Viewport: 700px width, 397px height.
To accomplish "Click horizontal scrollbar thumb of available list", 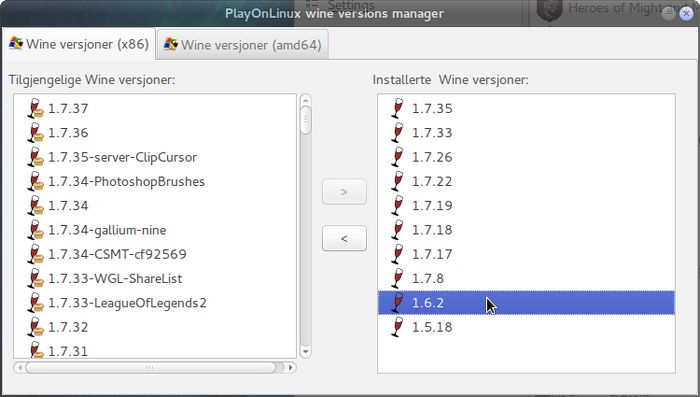I will [150, 368].
